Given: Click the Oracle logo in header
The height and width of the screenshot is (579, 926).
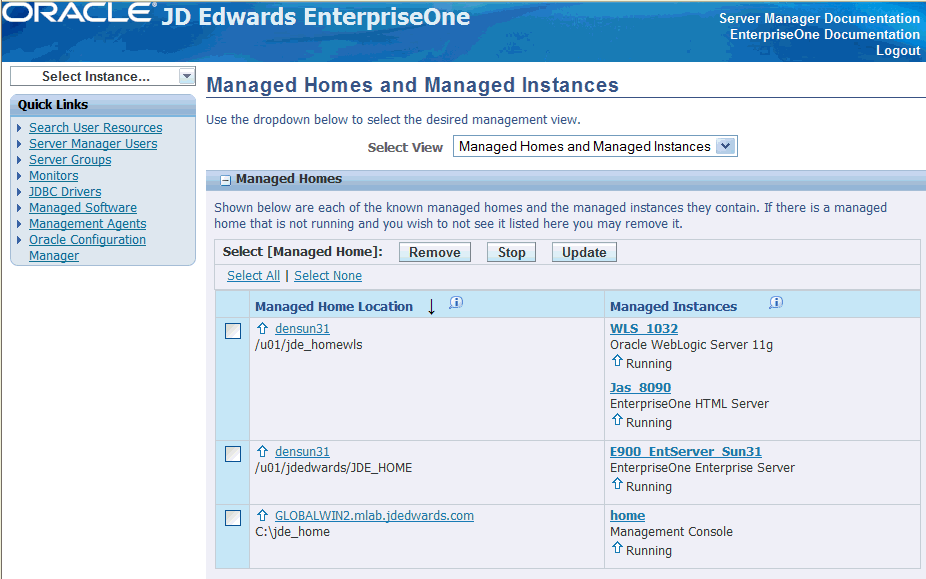Looking at the screenshot, I should tap(79, 13).
